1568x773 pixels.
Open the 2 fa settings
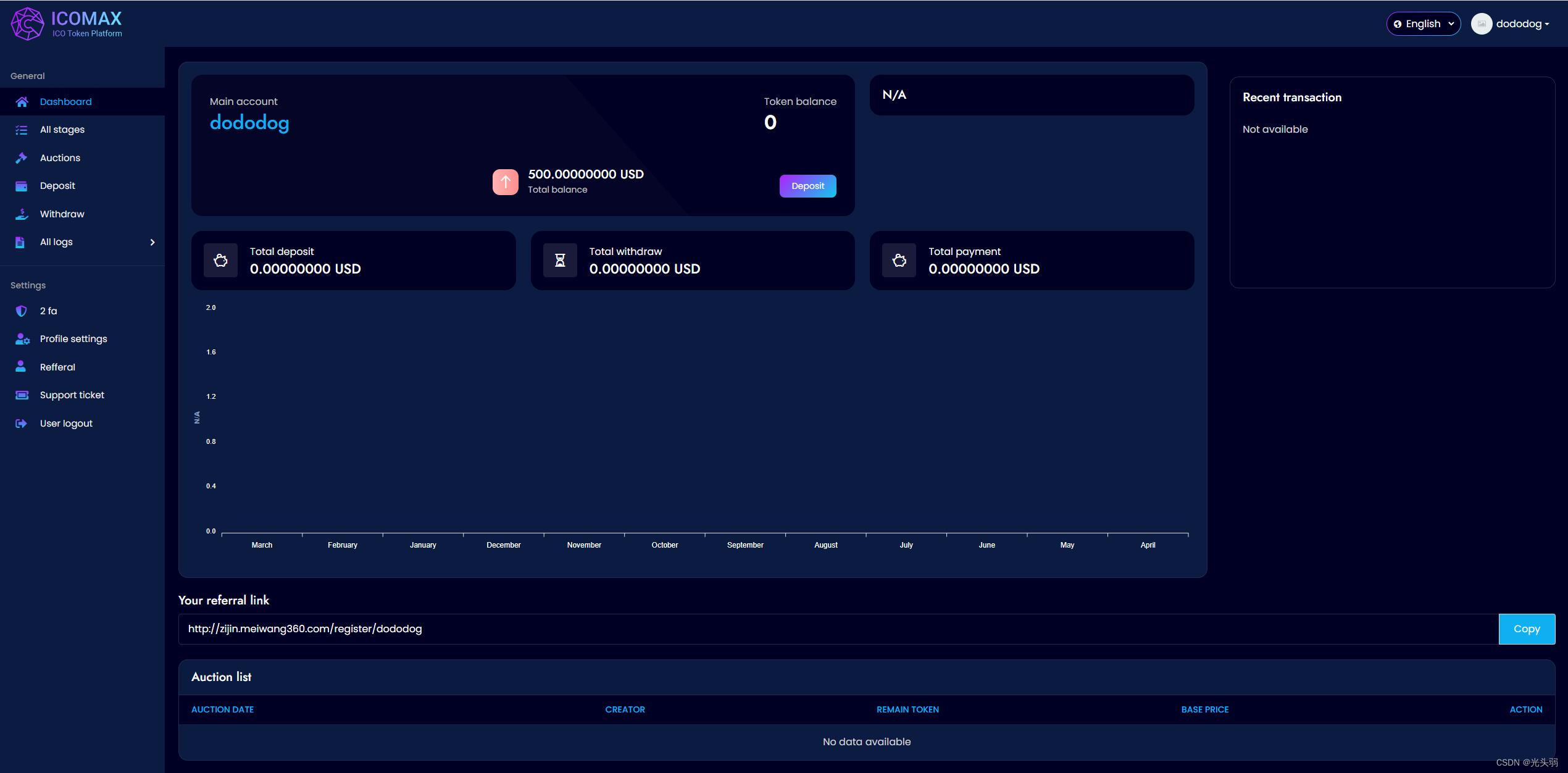click(x=83, y=311)
